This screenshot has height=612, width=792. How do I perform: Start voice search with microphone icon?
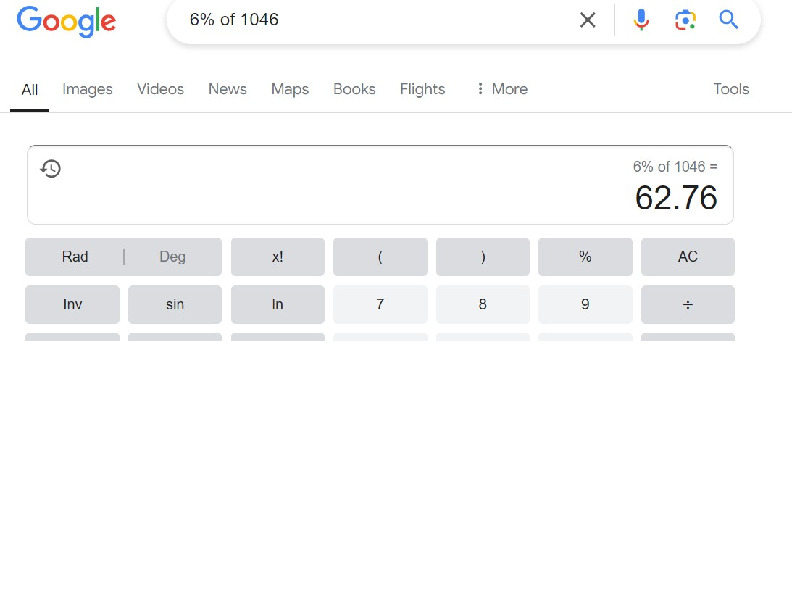pyautogui.click(x=641, y=20)
